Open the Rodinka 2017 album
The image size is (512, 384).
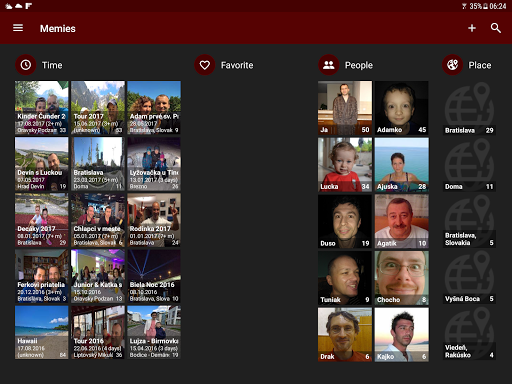point(154,220)
